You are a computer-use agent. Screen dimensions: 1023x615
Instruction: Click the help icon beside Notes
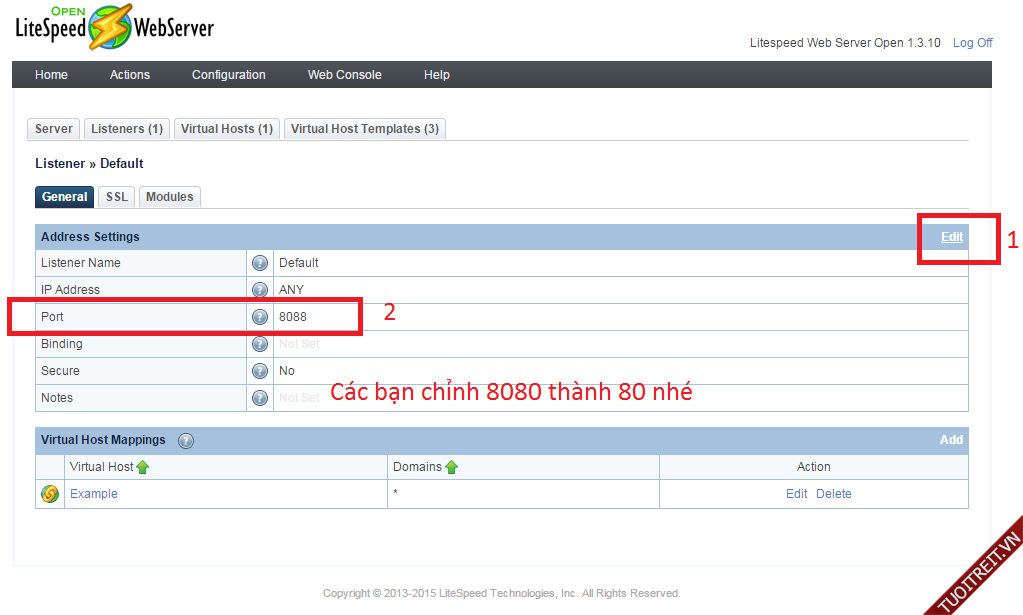[260, 398]
